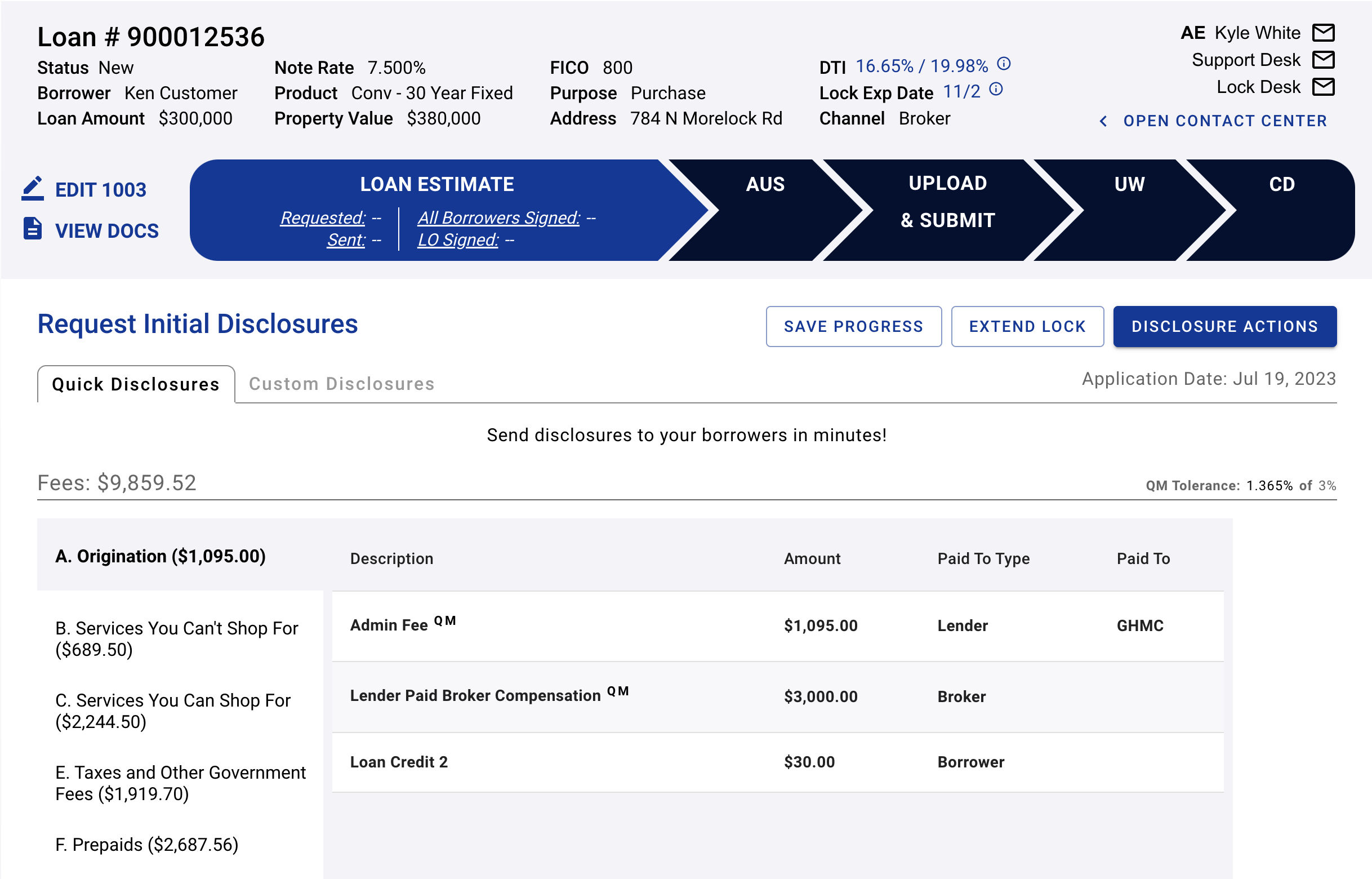Select F. Prepaids section
The width and height of the screenshot is (1372, 879).
[x=146, y=844]
